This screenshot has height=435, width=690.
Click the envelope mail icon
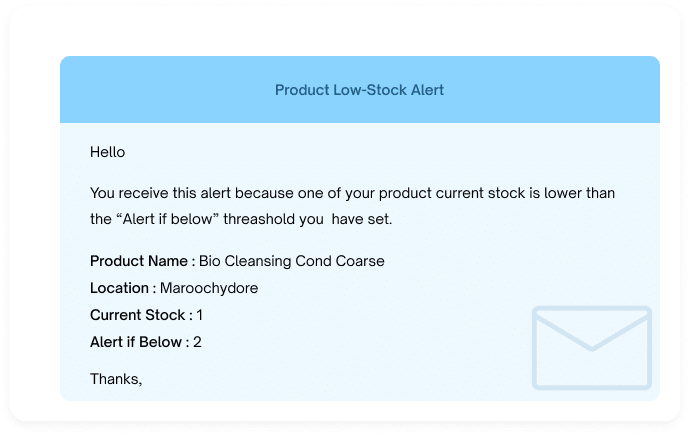pyautogui.click(x=591, y=348)
